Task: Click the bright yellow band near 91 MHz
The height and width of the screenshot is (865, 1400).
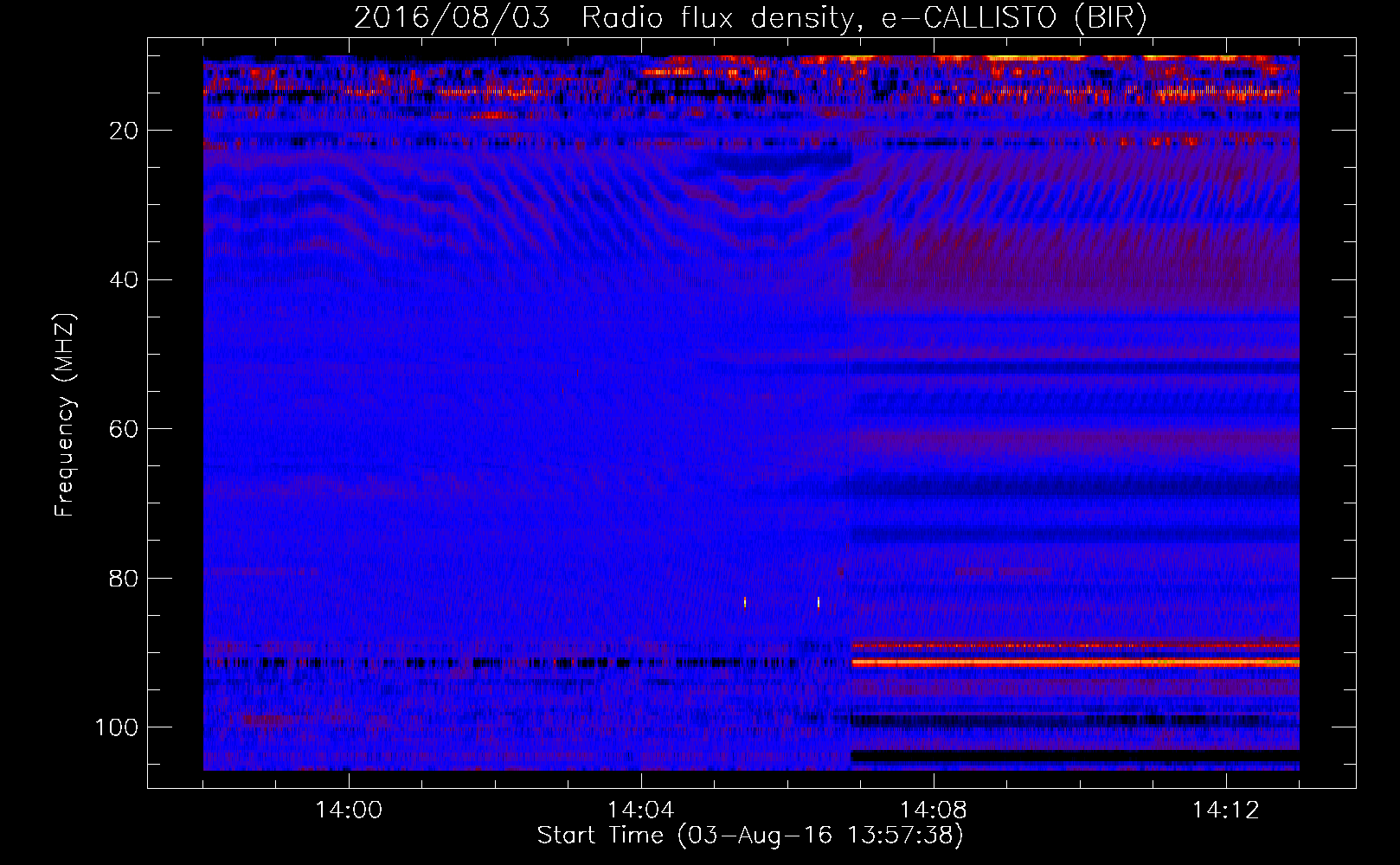Action: 1076,663
